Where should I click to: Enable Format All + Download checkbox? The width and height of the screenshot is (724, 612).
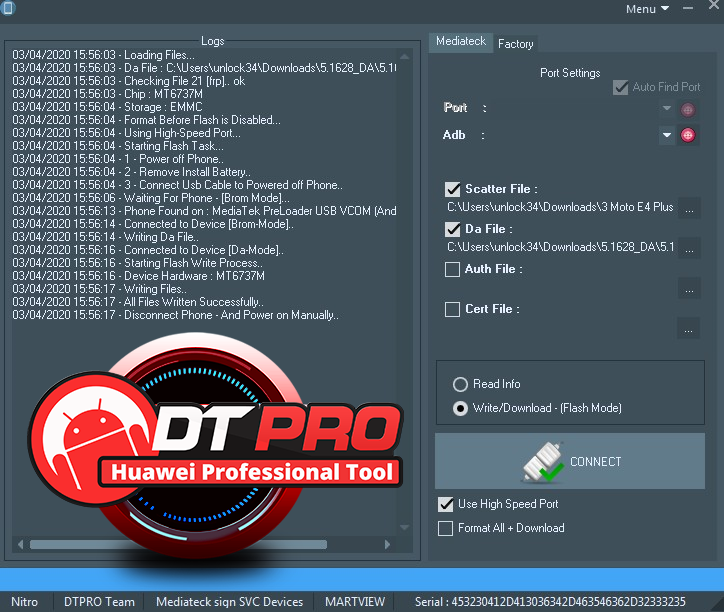(x=446, y=528)
